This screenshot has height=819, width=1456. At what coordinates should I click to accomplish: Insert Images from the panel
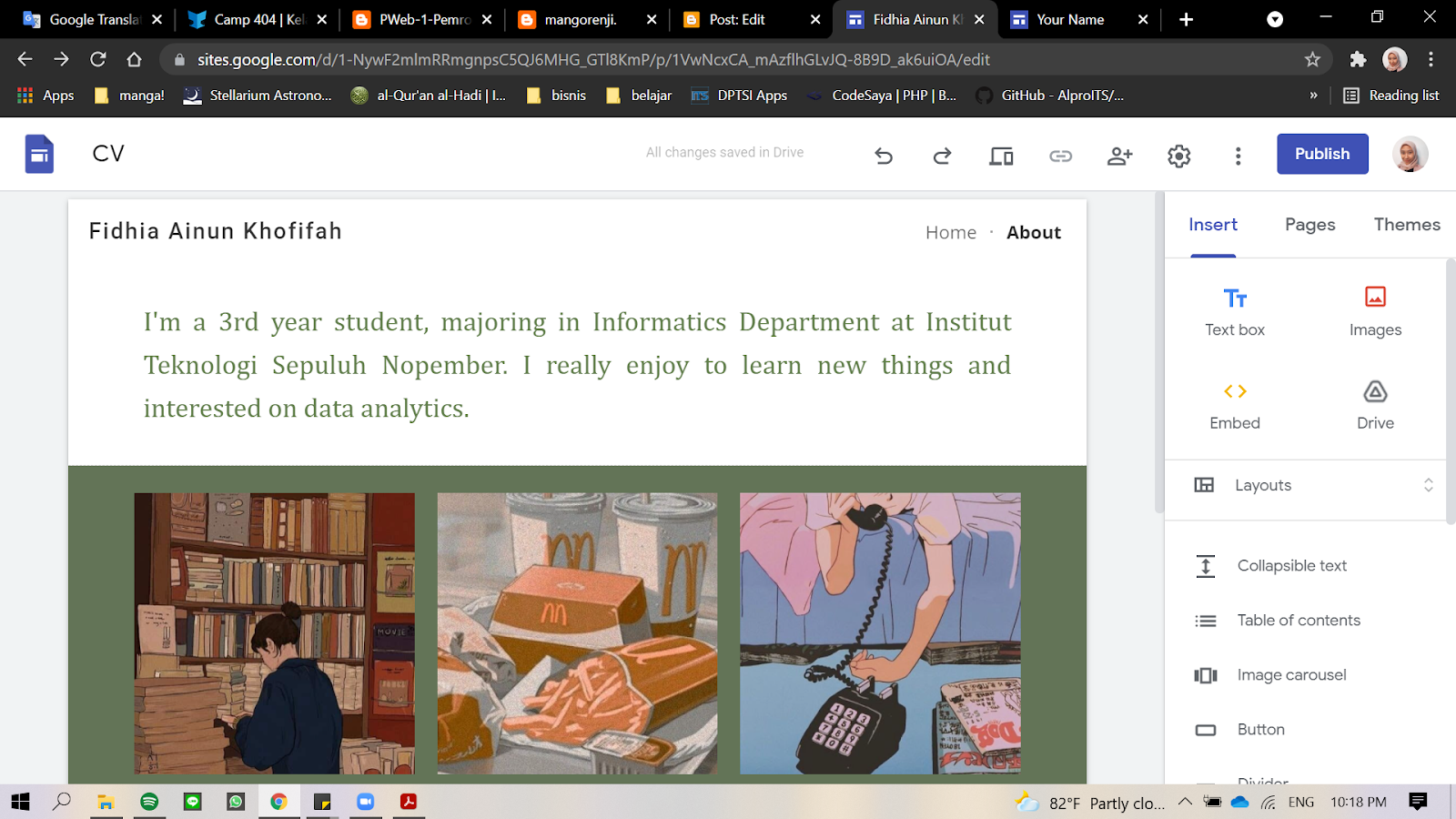click(1375, 311)
